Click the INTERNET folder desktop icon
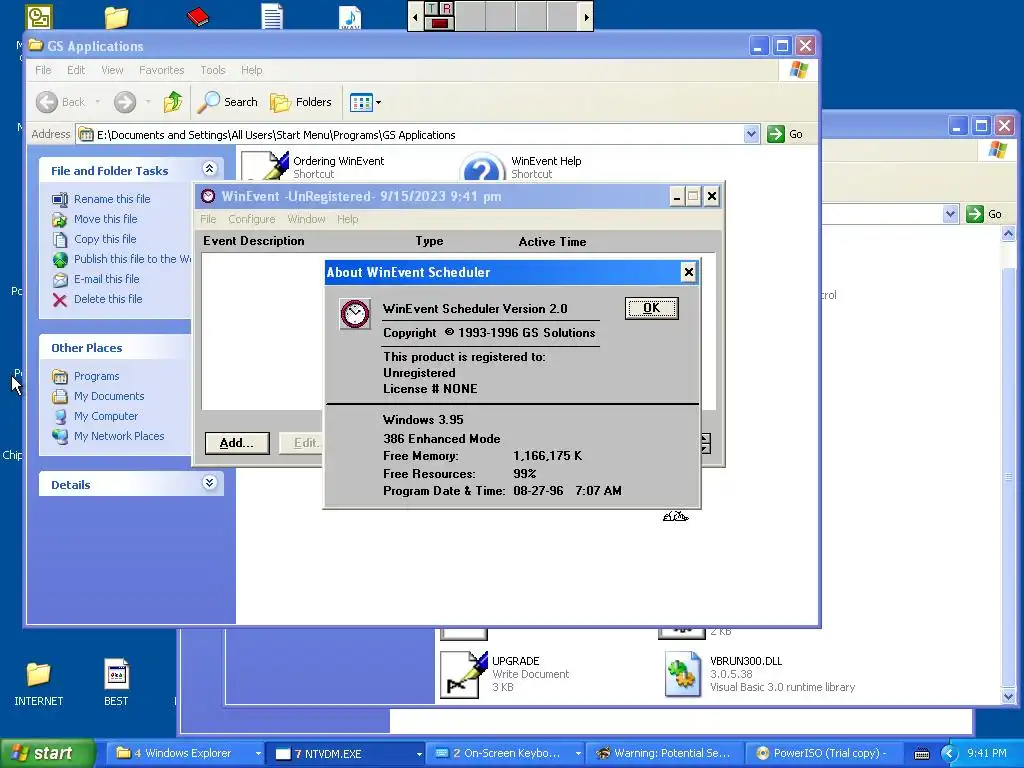Image resolution: width=1024 pixels, height=768 pixels. coord(38,683)
